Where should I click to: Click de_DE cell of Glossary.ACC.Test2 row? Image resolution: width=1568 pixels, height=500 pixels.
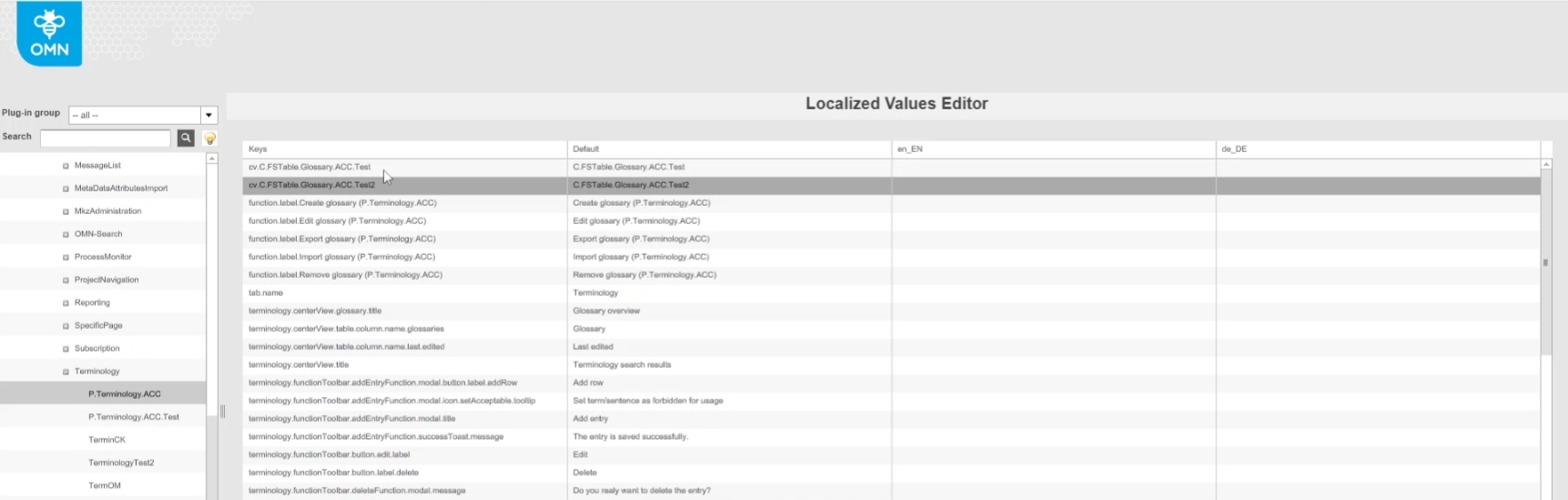[1378, 185]
